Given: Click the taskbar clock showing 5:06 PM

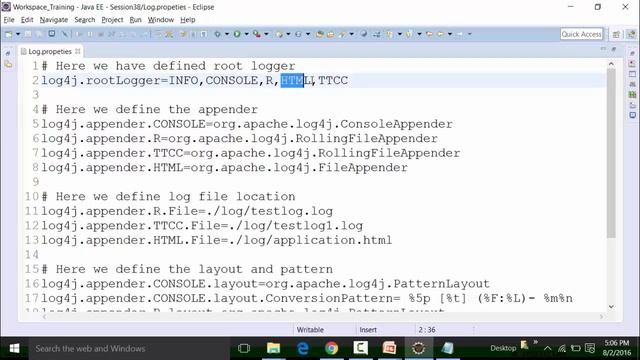Looking at the screenshot, I should click(616, 348).
